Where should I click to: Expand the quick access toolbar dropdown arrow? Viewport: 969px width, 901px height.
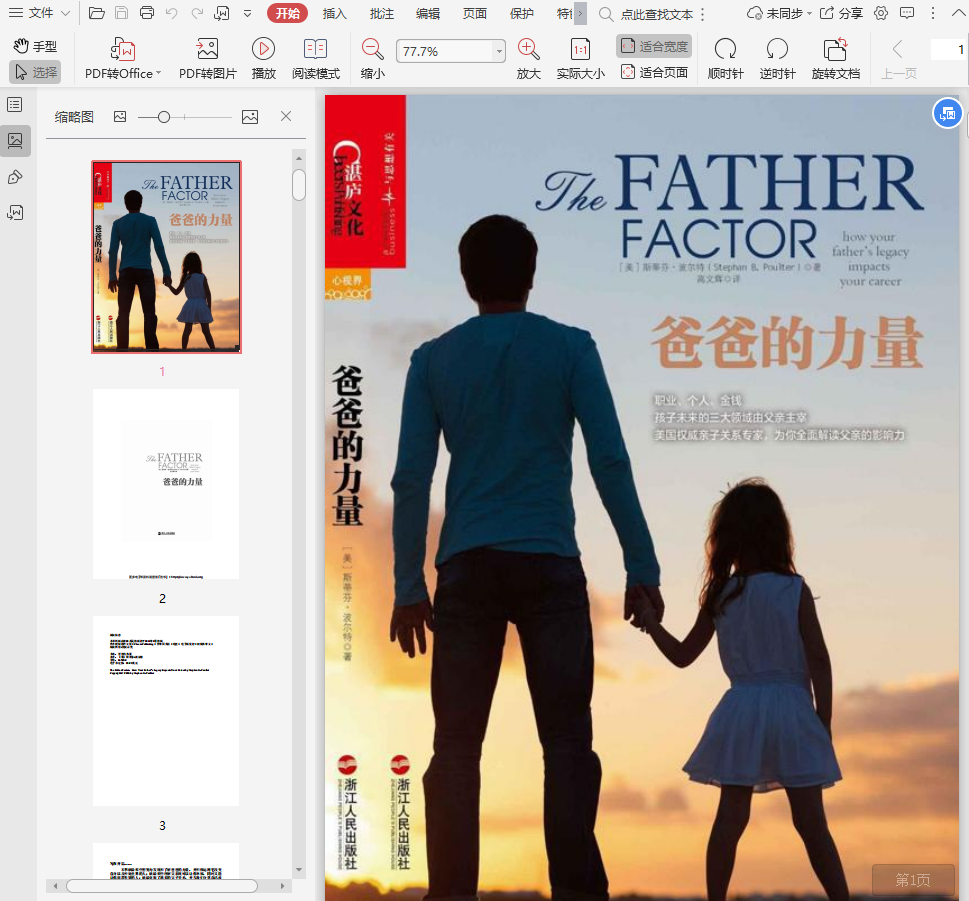247,13
